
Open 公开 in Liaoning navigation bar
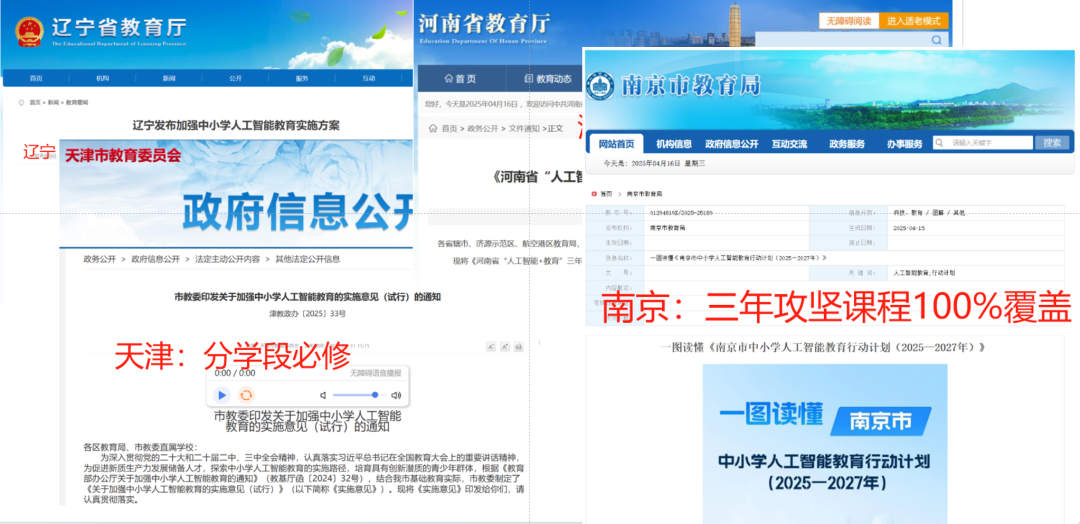point(236,78)
